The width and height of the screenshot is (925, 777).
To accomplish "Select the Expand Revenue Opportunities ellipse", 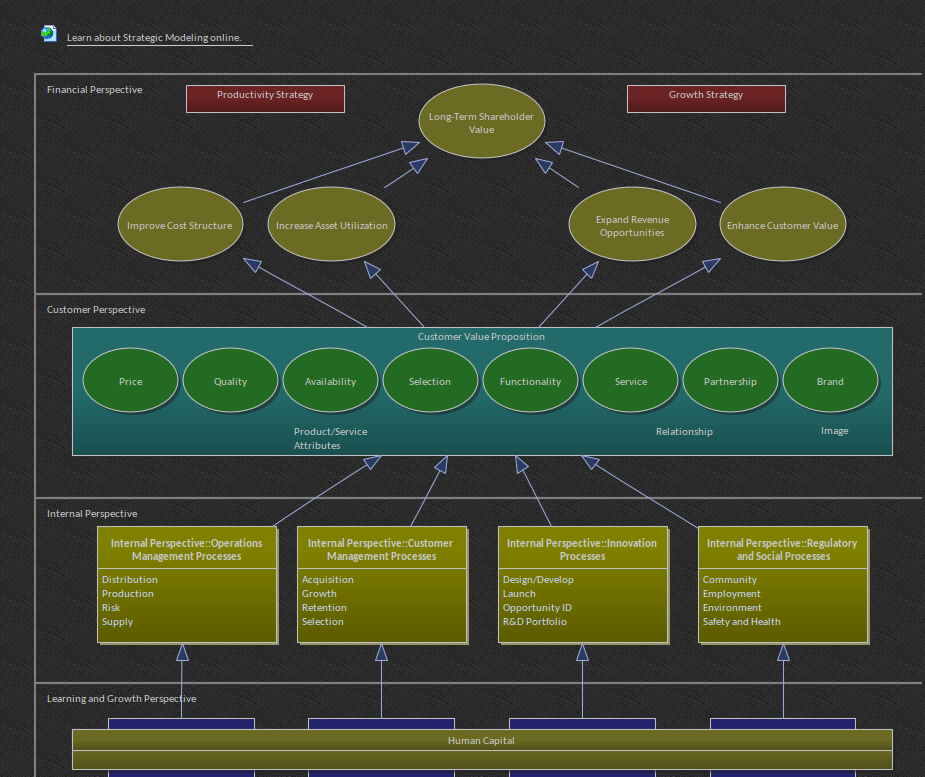I will tap(632, 225).
